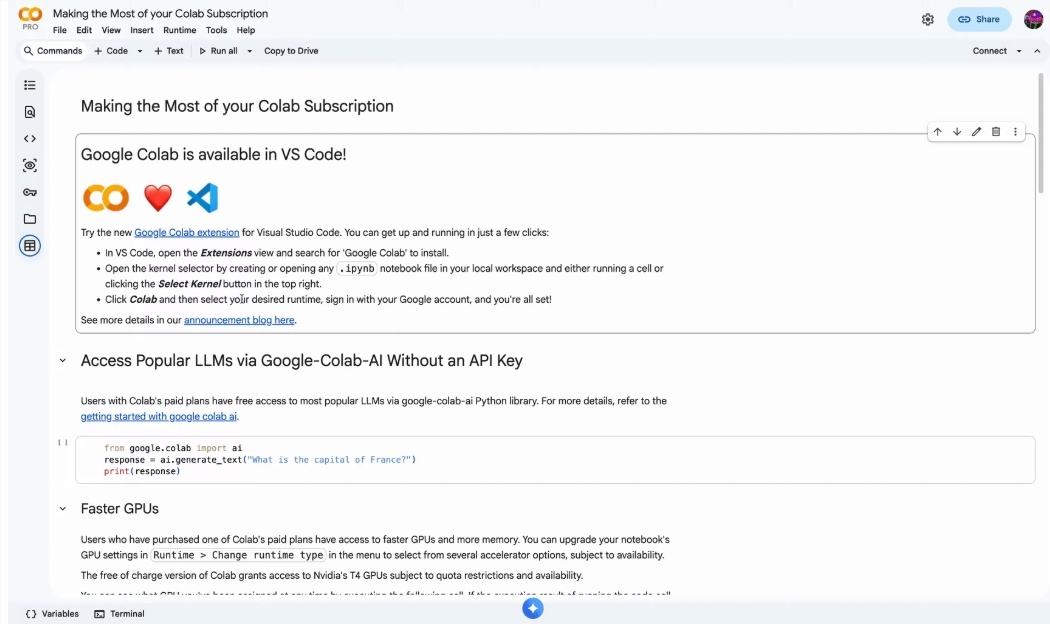1050x624 pixels.
Task: Open the Gemini spark button at bottom
Action: [x=532, y=607]
